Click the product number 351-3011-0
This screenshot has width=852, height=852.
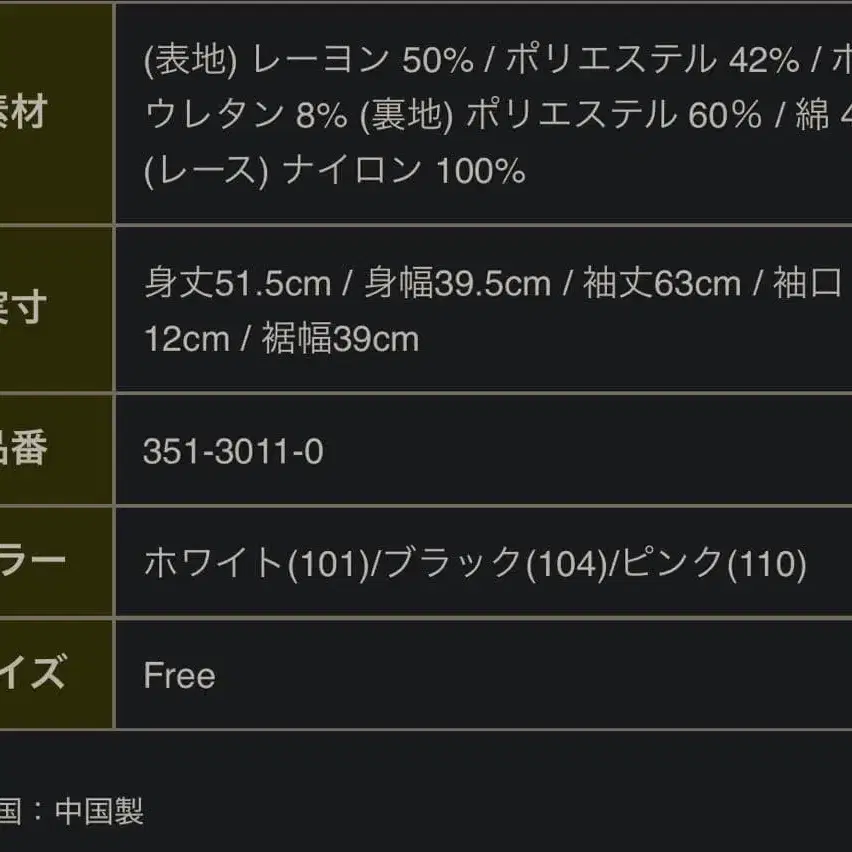tap(233, 453)
